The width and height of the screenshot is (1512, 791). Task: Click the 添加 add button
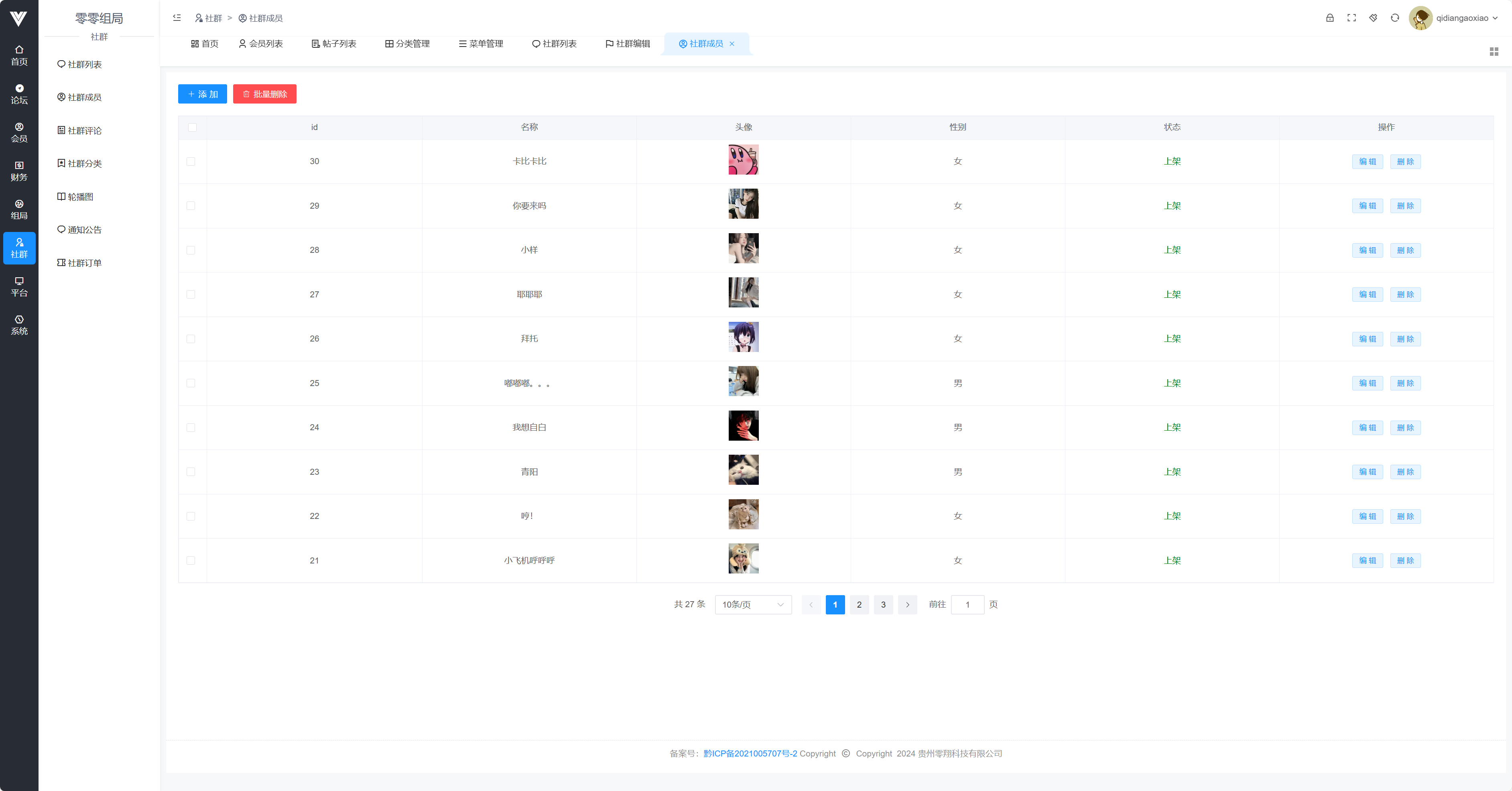pyautogui.click(x=203, y=94)
